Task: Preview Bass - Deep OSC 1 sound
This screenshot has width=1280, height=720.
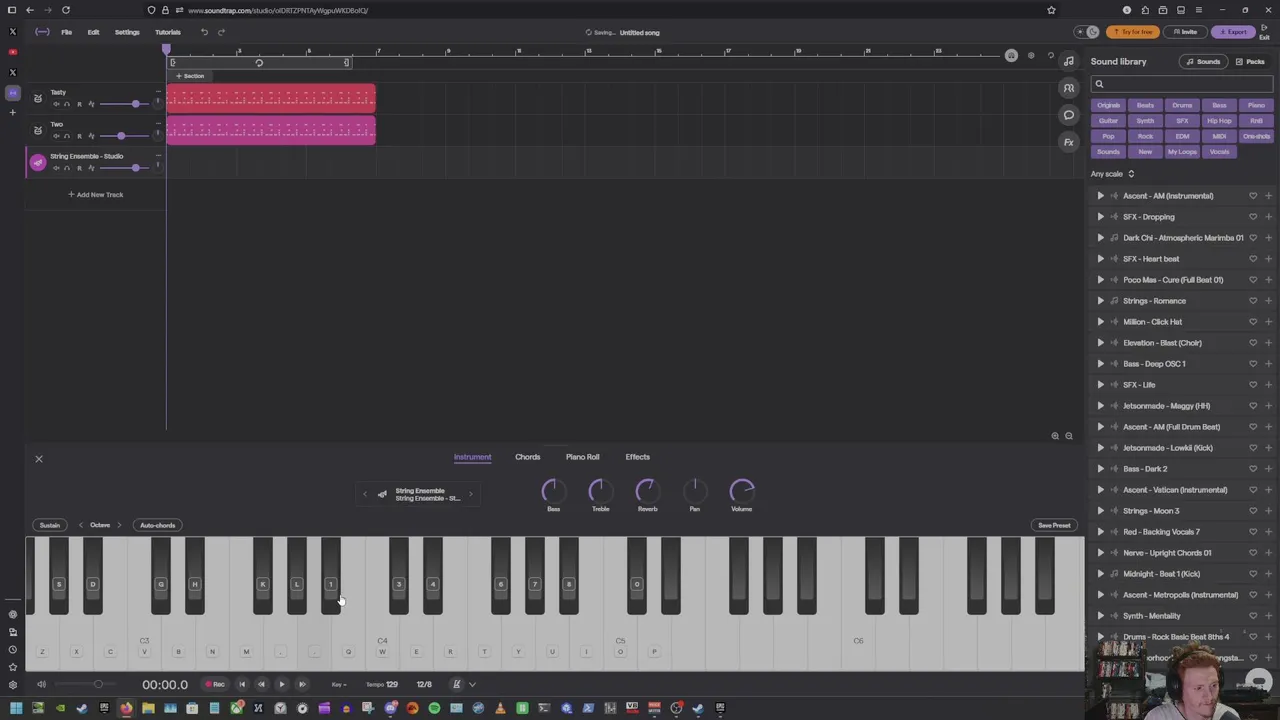Action: 1101,363
